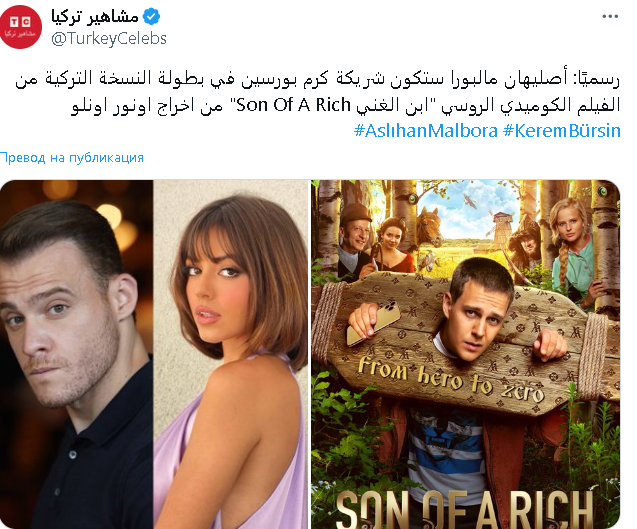Image resolution: width=637 pixels, height=529 pixels.
Task: Open the red TC profile avatar
Action: click(x=20, y=27)
